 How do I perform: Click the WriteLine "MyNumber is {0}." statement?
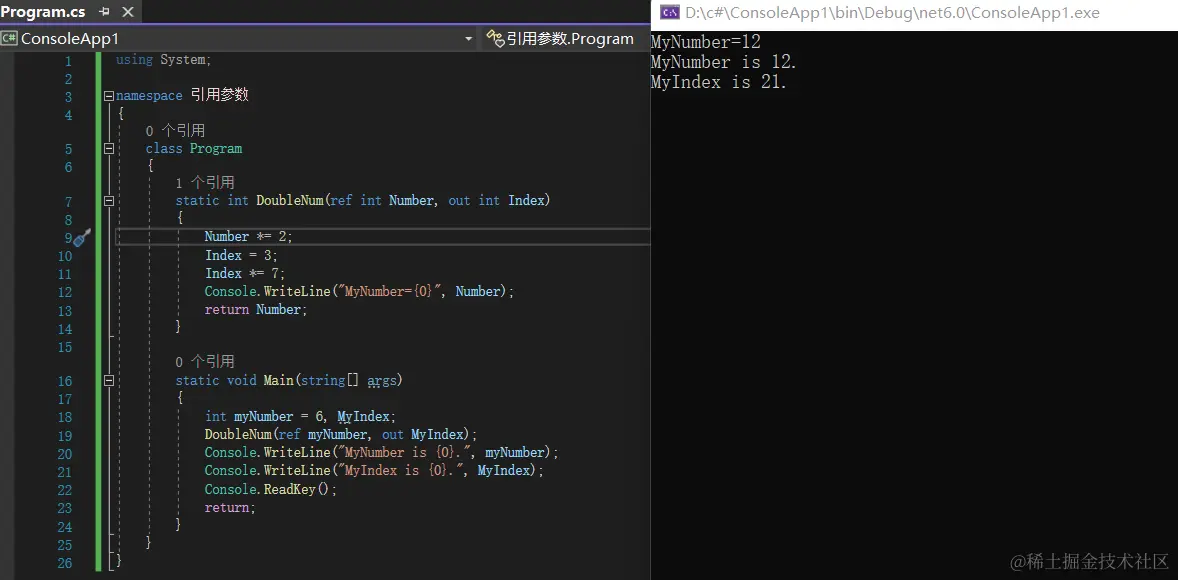(x=382, y=453)
